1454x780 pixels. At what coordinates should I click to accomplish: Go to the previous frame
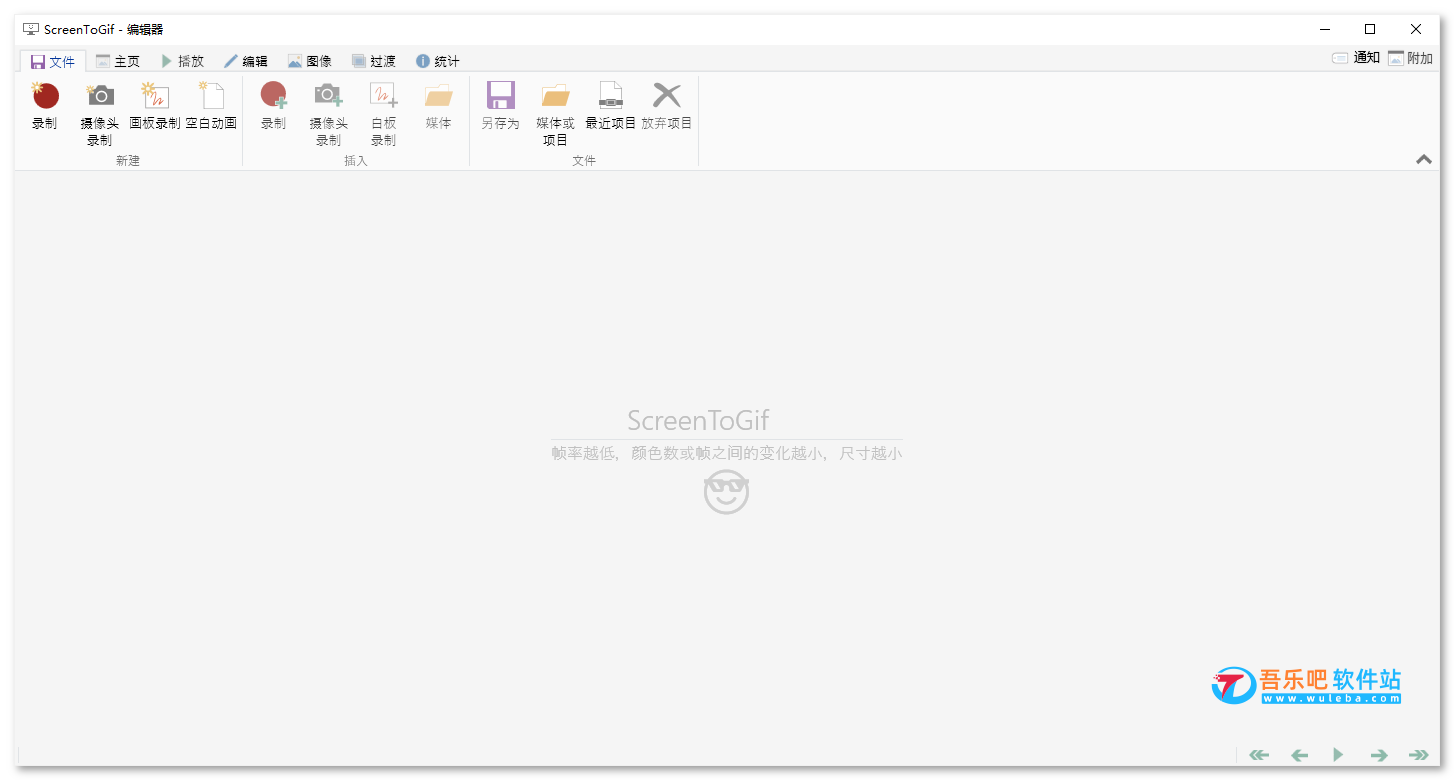pyautogui.click(x=1299, y=755)
